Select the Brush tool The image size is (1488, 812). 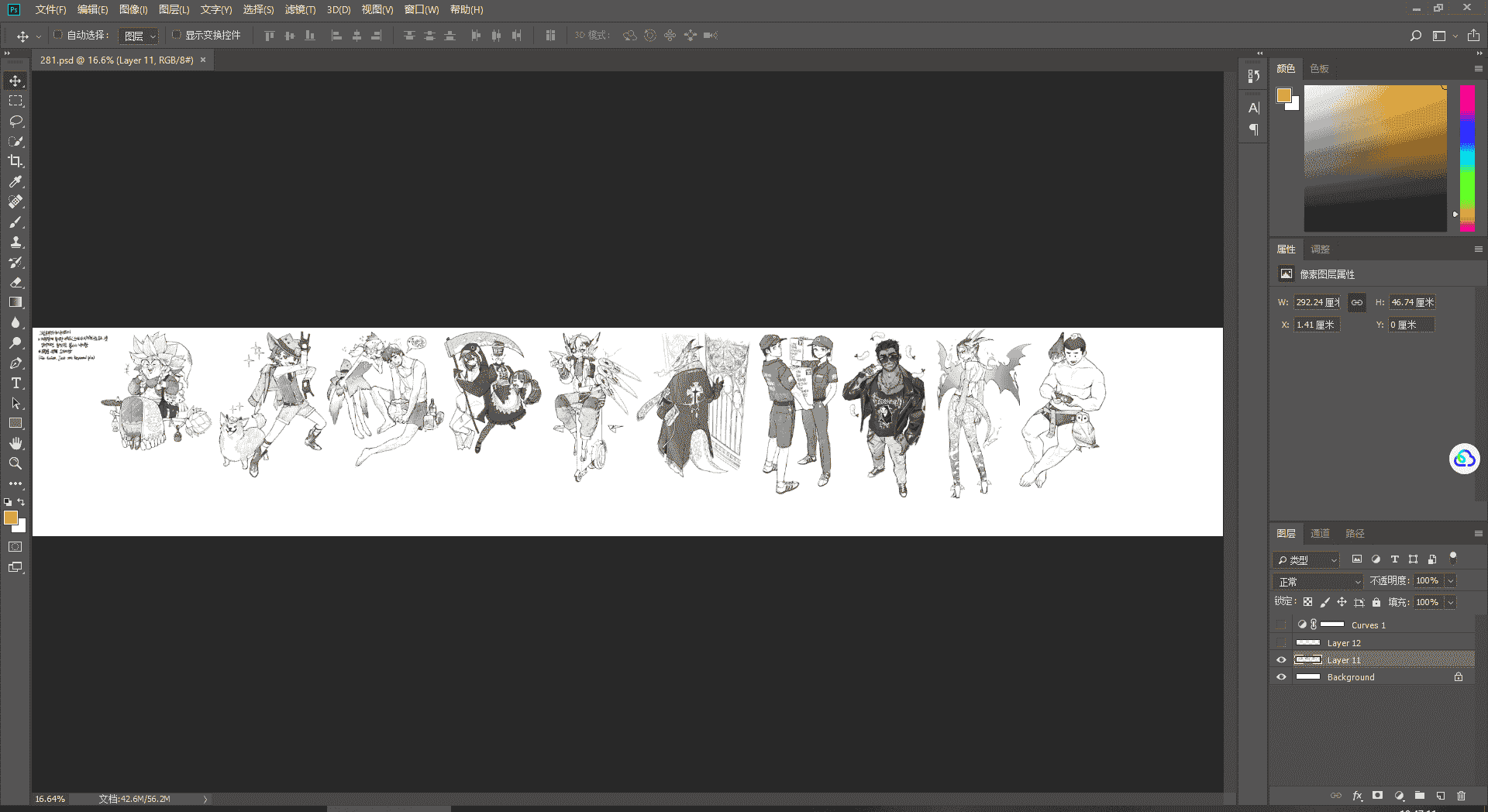coord(15,222)
